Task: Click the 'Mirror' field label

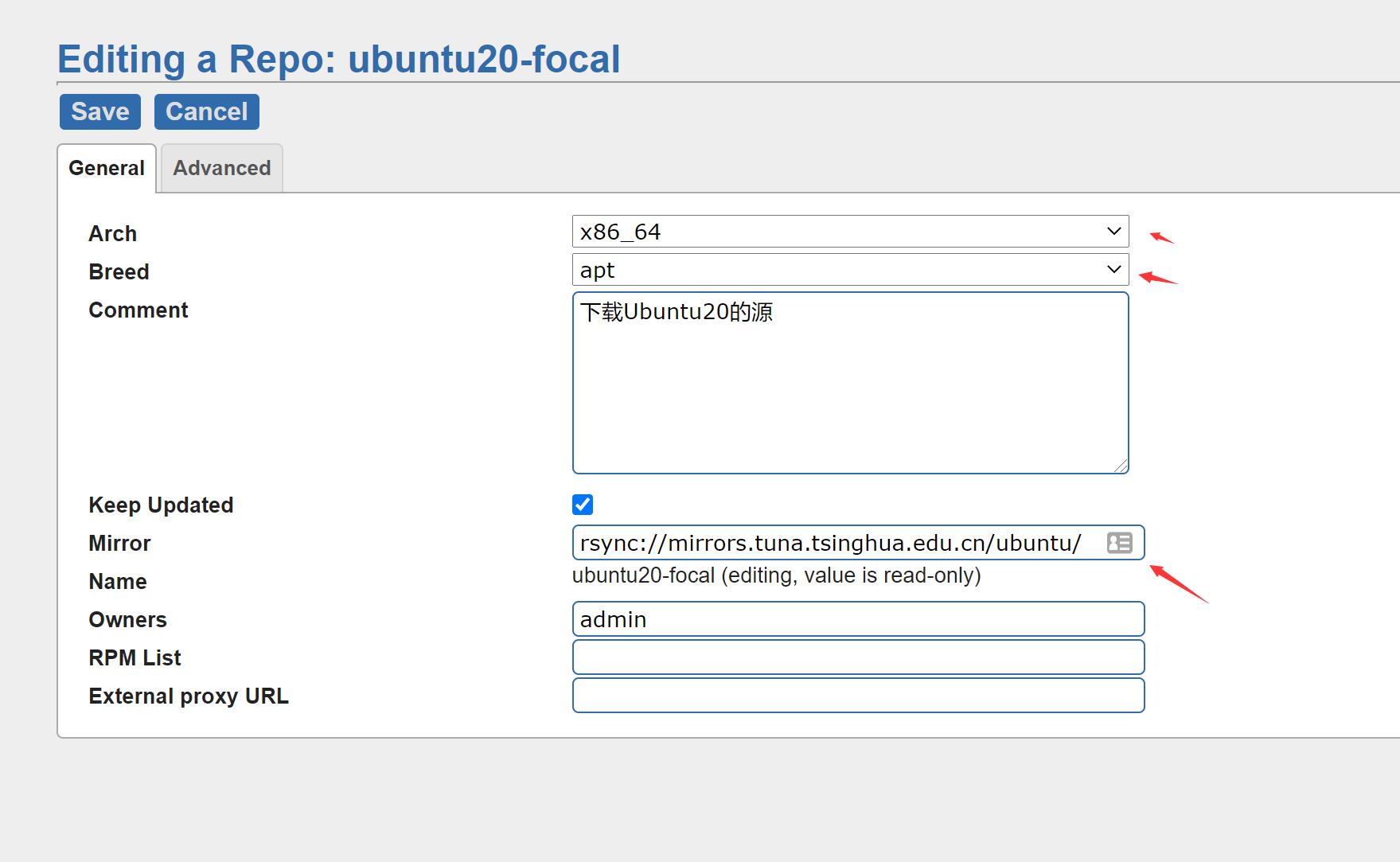Action: tap(119, 544)
